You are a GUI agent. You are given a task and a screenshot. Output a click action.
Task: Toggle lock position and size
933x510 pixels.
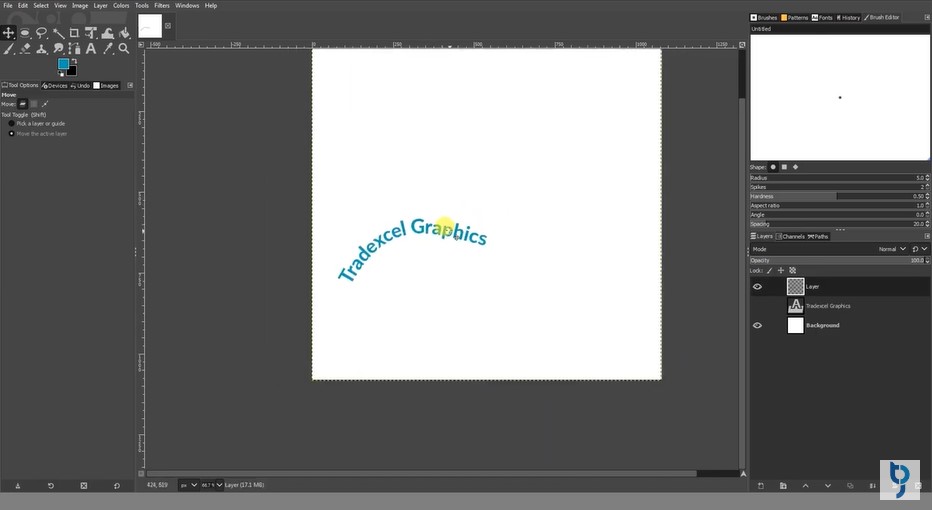(x=781, y=270)
